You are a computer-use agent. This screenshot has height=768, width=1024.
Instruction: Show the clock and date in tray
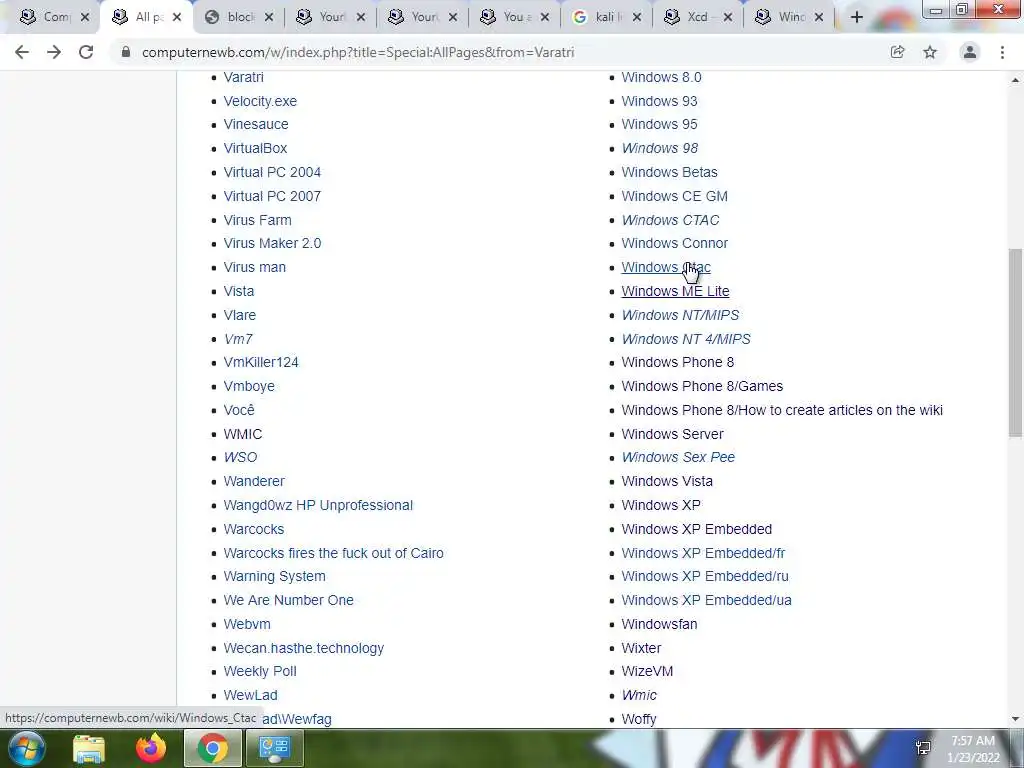tap(973, 749)
